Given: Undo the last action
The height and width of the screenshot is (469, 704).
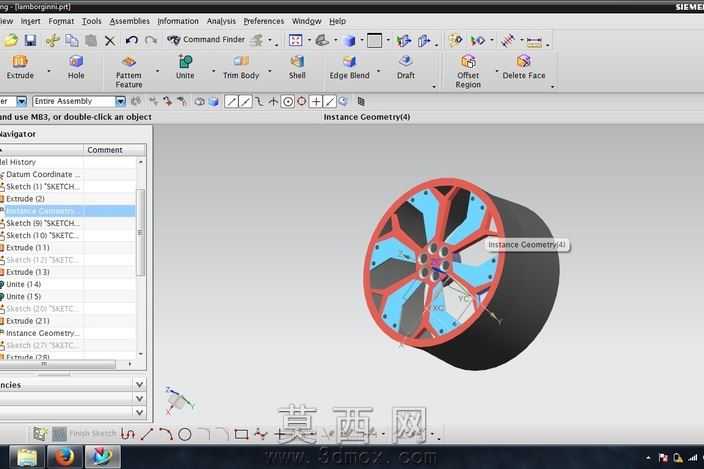Looking at the screenshot, I should 132,40.
